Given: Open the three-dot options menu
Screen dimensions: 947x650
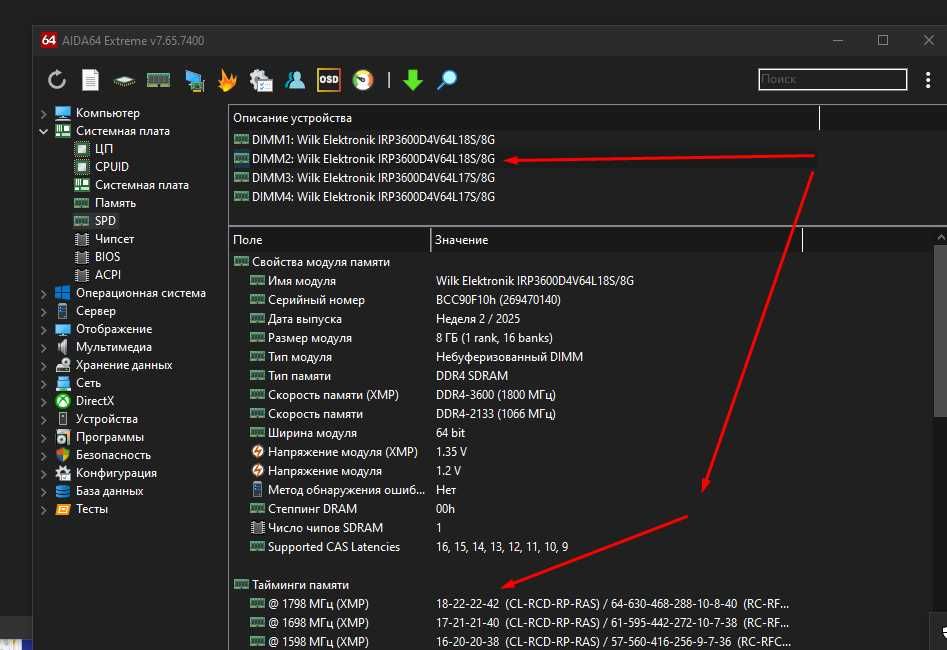Looking at the screenshot, I should tap(928, 80).
